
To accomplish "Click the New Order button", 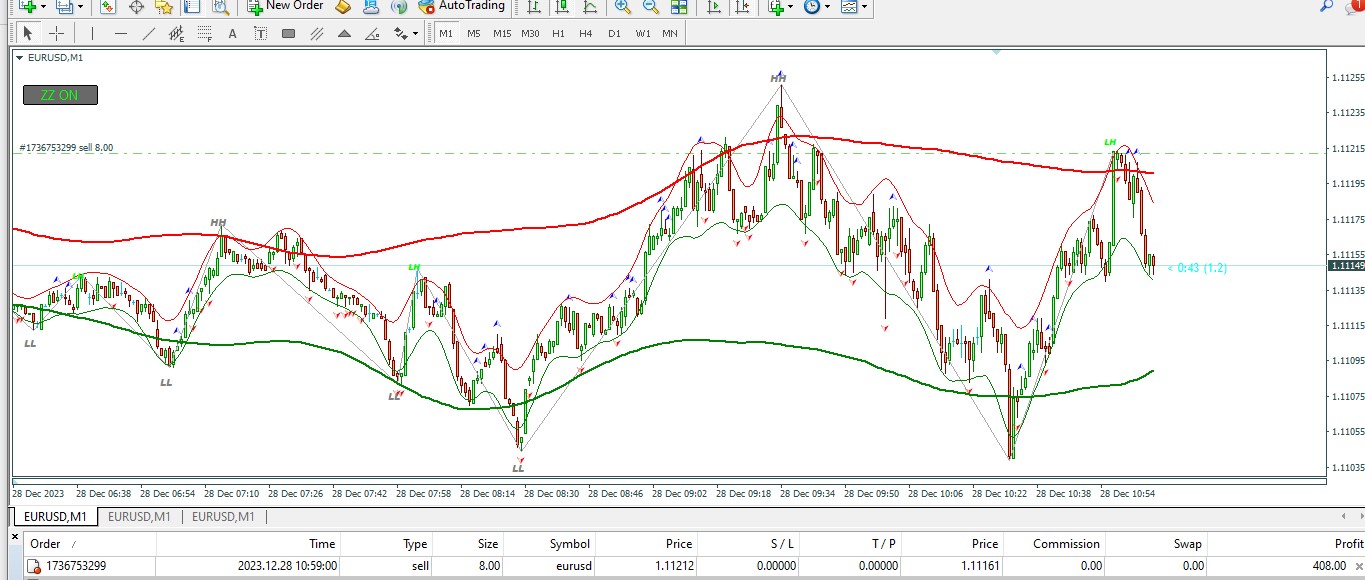I will pos(284,6).
